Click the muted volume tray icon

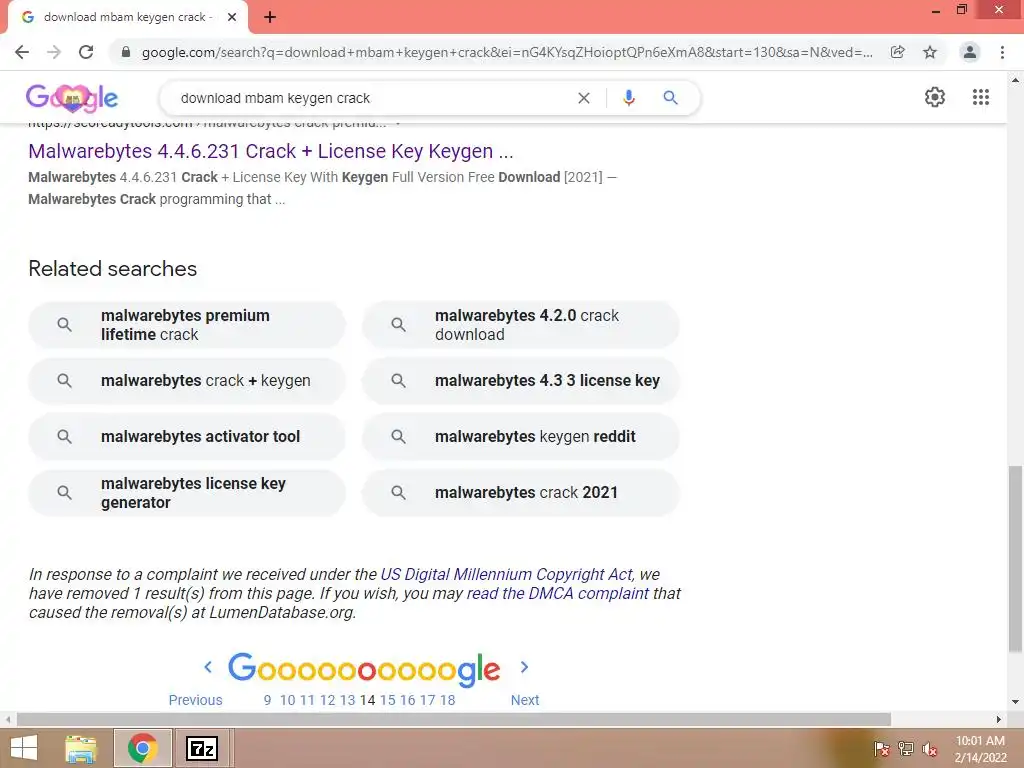930,749
